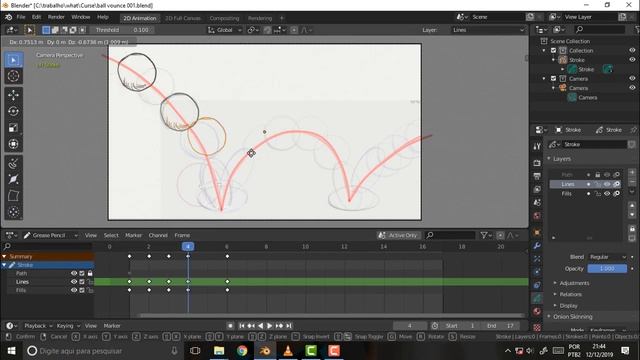Open the Global transform orientation dropdown
Screen dimensions: 640x360
(x=225, y=30)
